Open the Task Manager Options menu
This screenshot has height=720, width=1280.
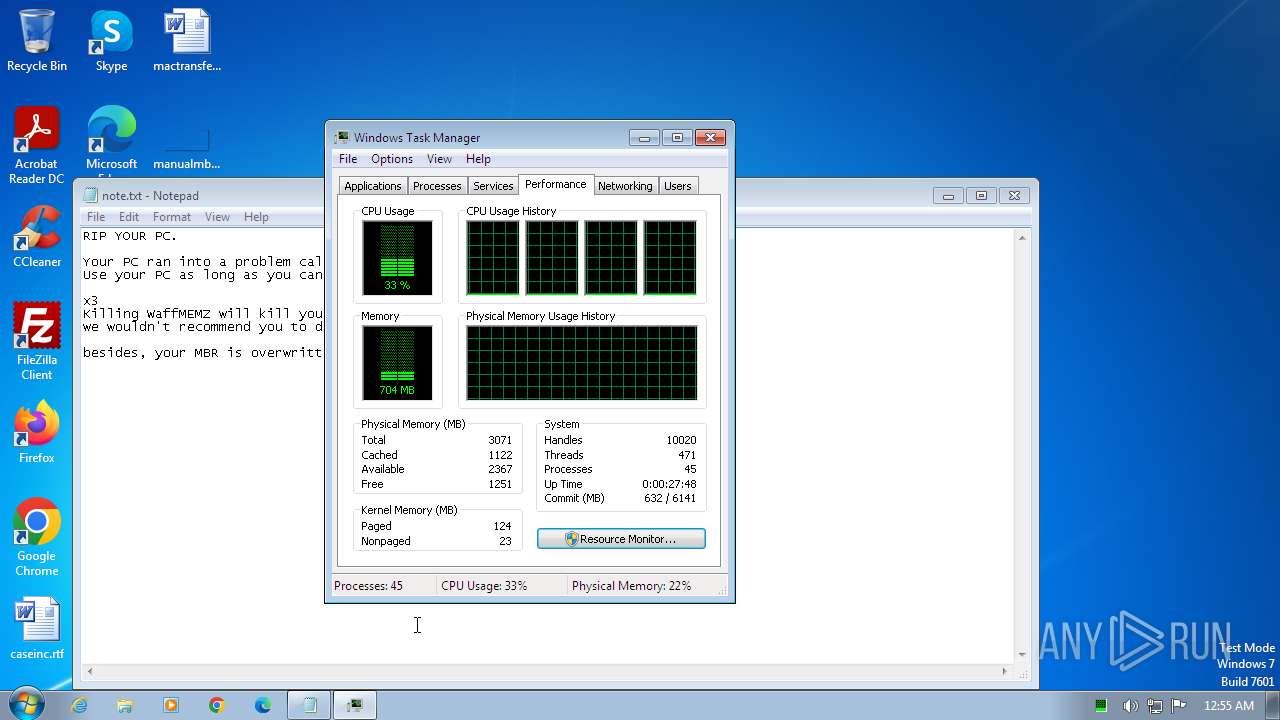click(392, 159)
